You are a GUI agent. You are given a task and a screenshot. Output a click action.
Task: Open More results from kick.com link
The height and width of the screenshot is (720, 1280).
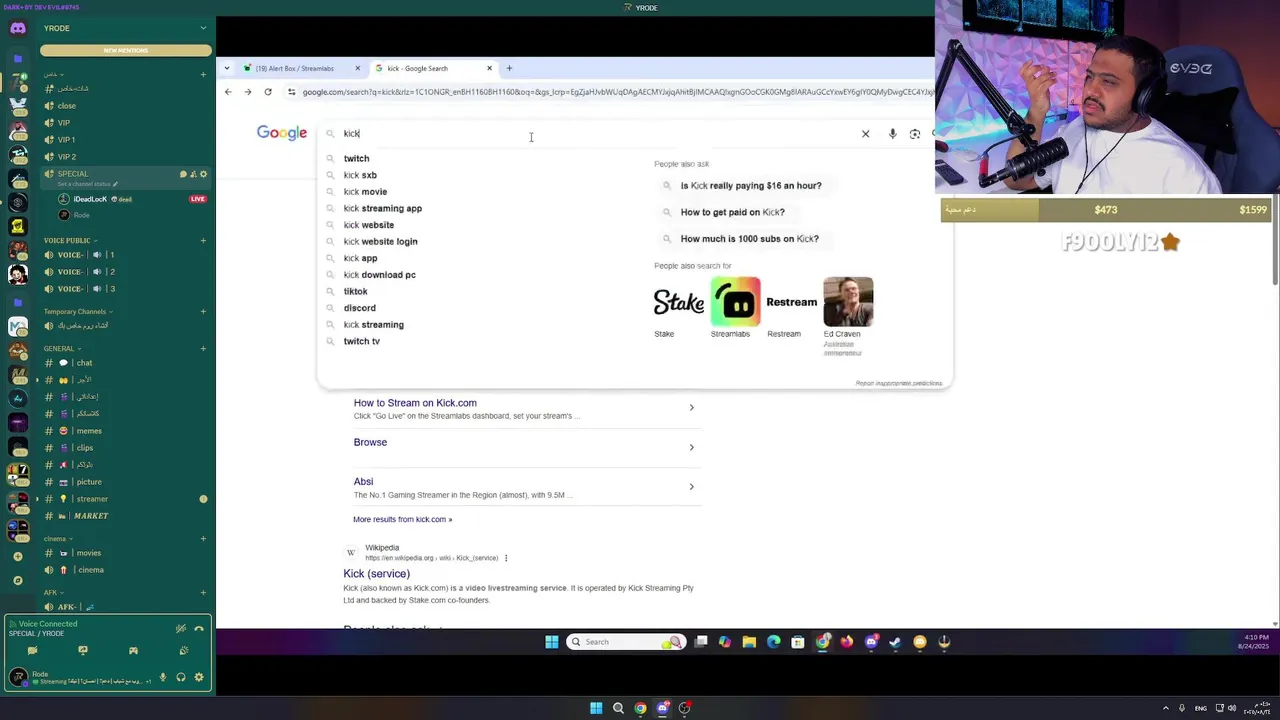(402, 519)
